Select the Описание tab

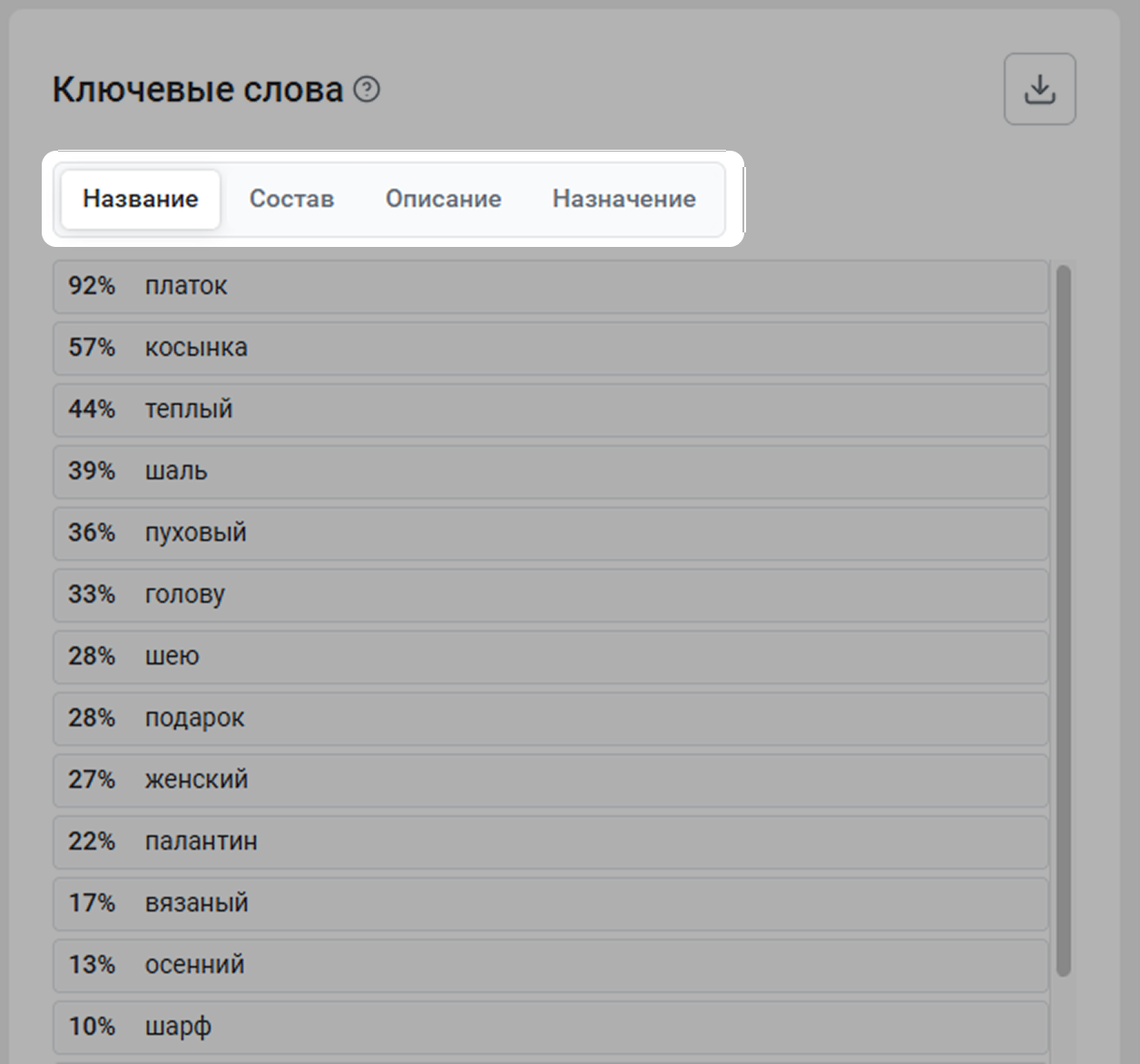443,199
